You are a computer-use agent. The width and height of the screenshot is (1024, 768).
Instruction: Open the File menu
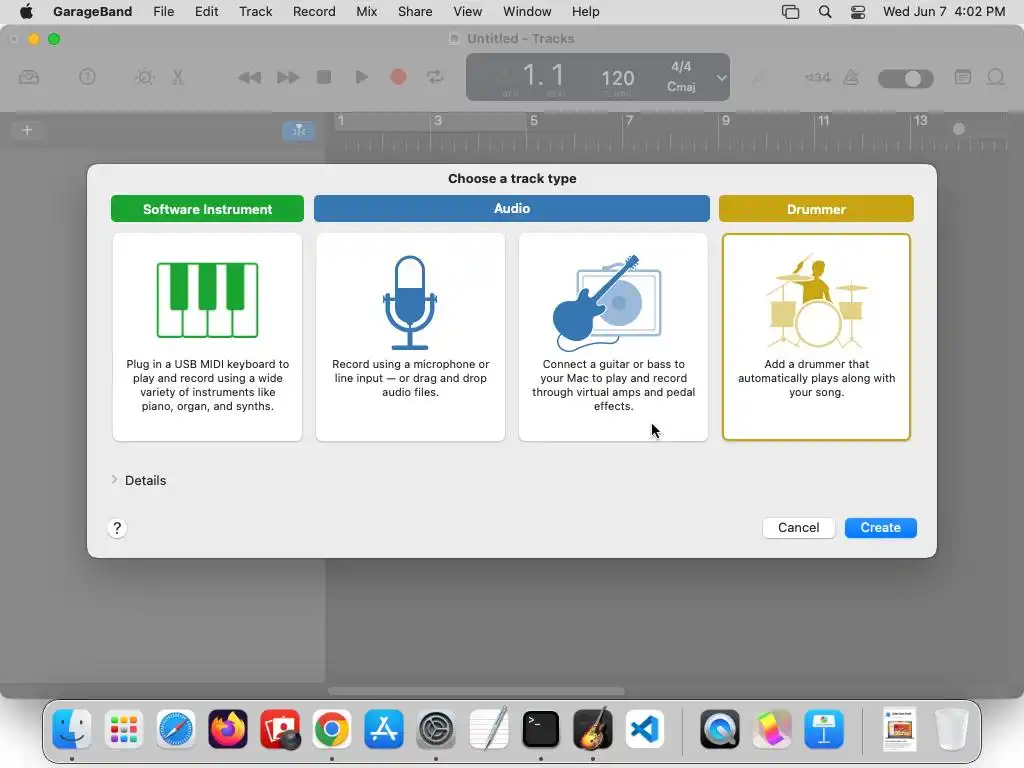(163, 12)
